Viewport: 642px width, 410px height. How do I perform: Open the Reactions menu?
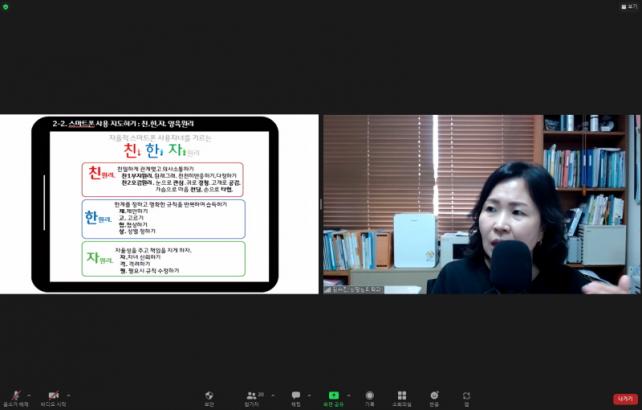[x=434, y=396]
